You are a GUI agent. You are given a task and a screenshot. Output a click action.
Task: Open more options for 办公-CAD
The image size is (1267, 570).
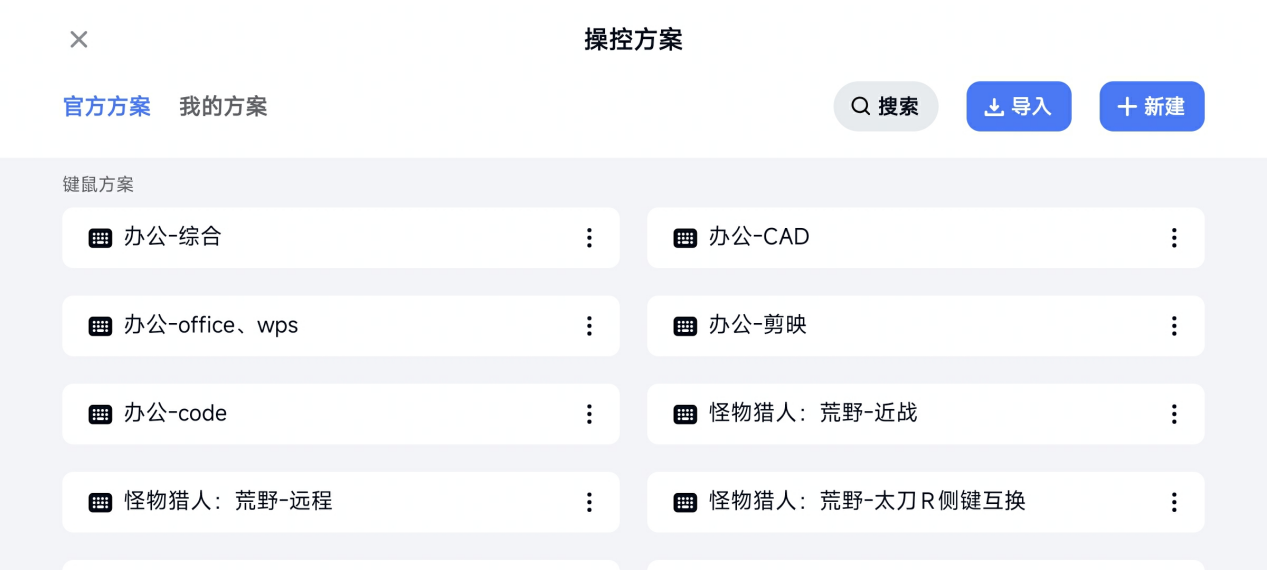pyautogui.click(x=1174, y=238)
